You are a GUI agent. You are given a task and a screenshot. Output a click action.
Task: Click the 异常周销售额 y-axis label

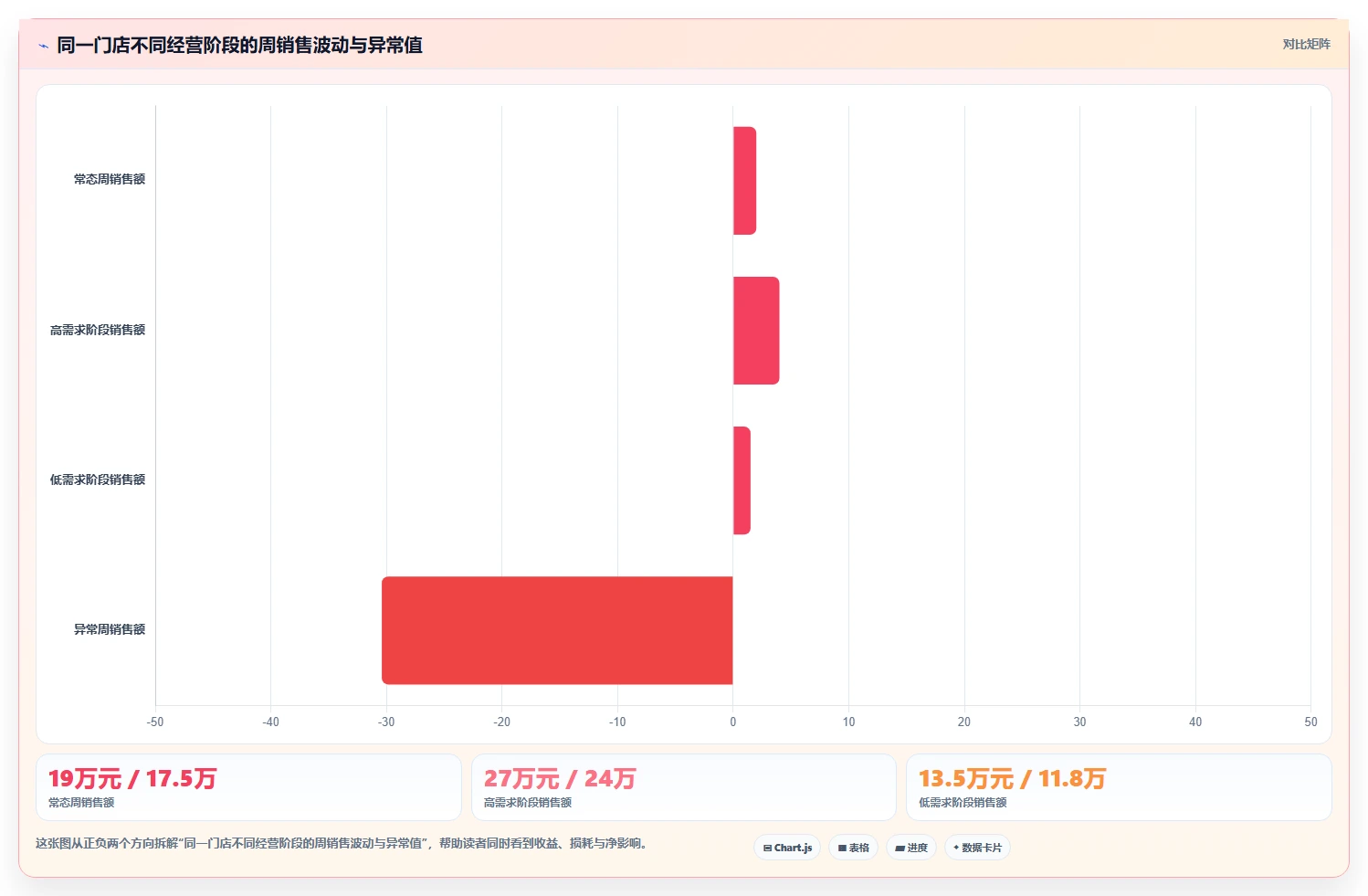pos(110,629)
